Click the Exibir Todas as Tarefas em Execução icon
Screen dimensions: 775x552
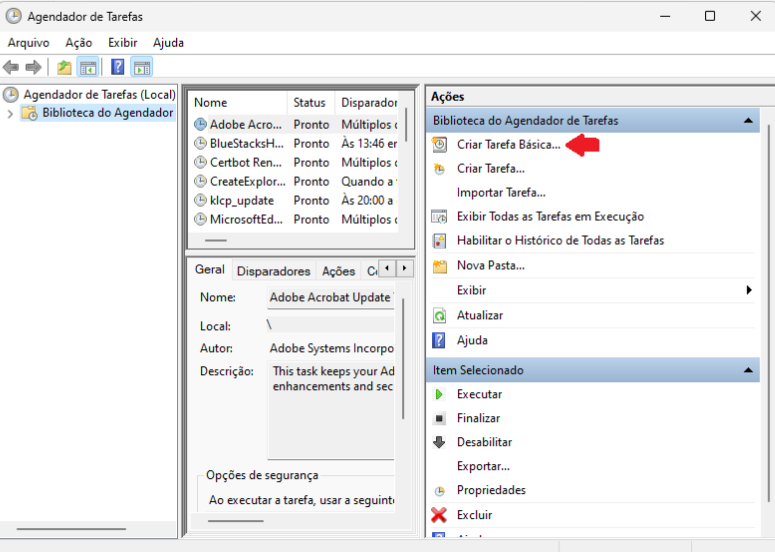tap(439, 216)
